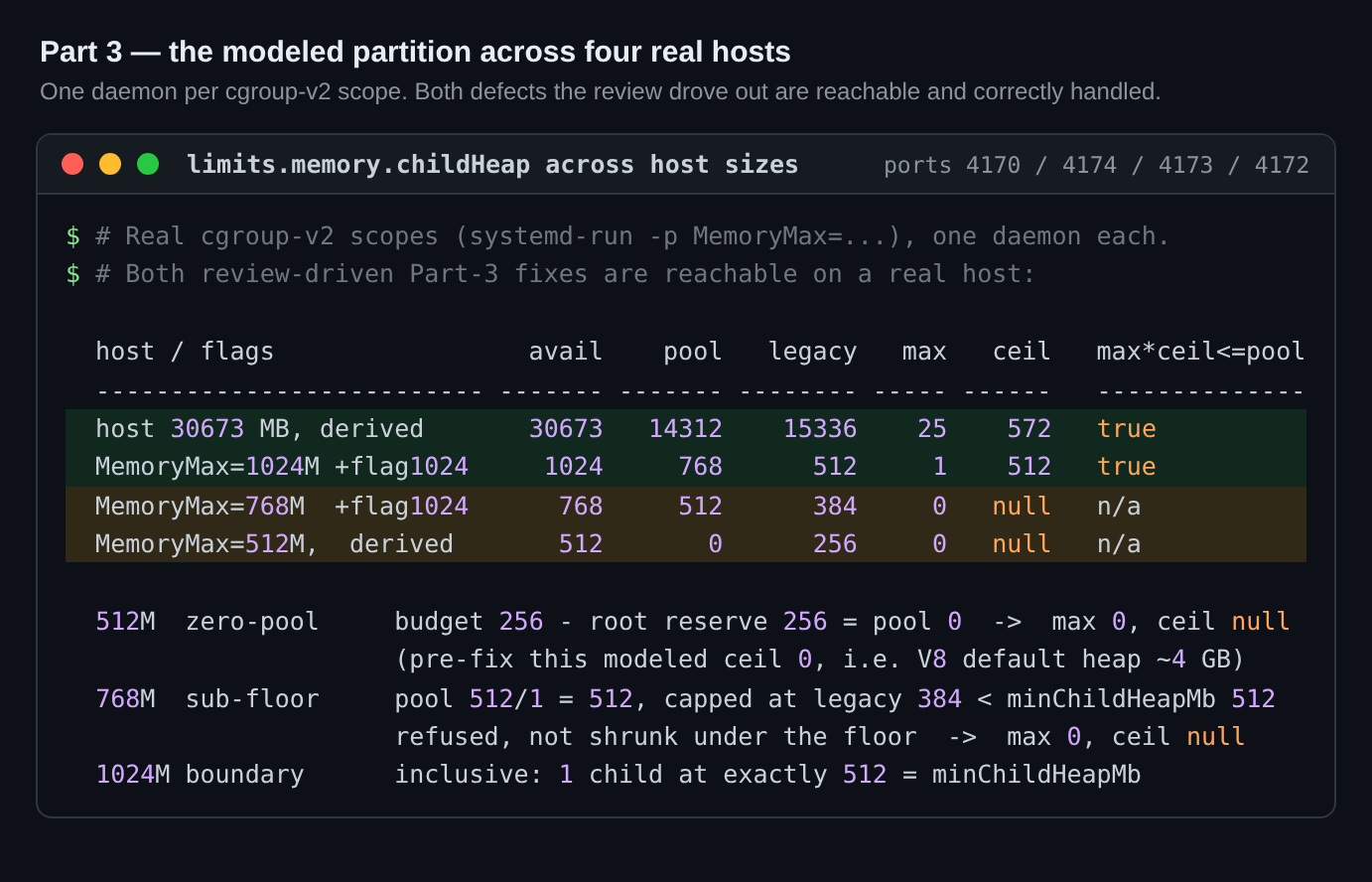This screenshot has width=1372, height=882.
Task: Click the 'ports 4170 / 4174 / 4173 / 4172' label
Action: pyautogui.click(x=1096, y=165)
